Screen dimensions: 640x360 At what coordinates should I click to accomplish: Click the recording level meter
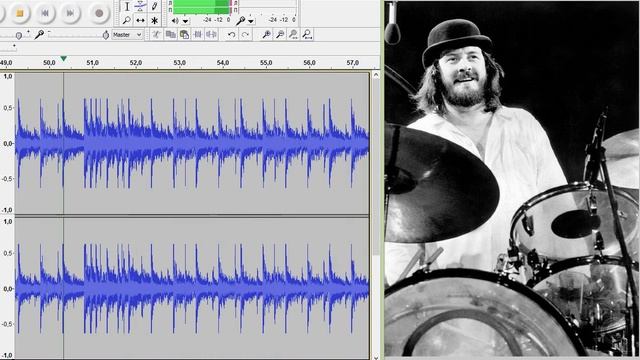coord(268,7)
